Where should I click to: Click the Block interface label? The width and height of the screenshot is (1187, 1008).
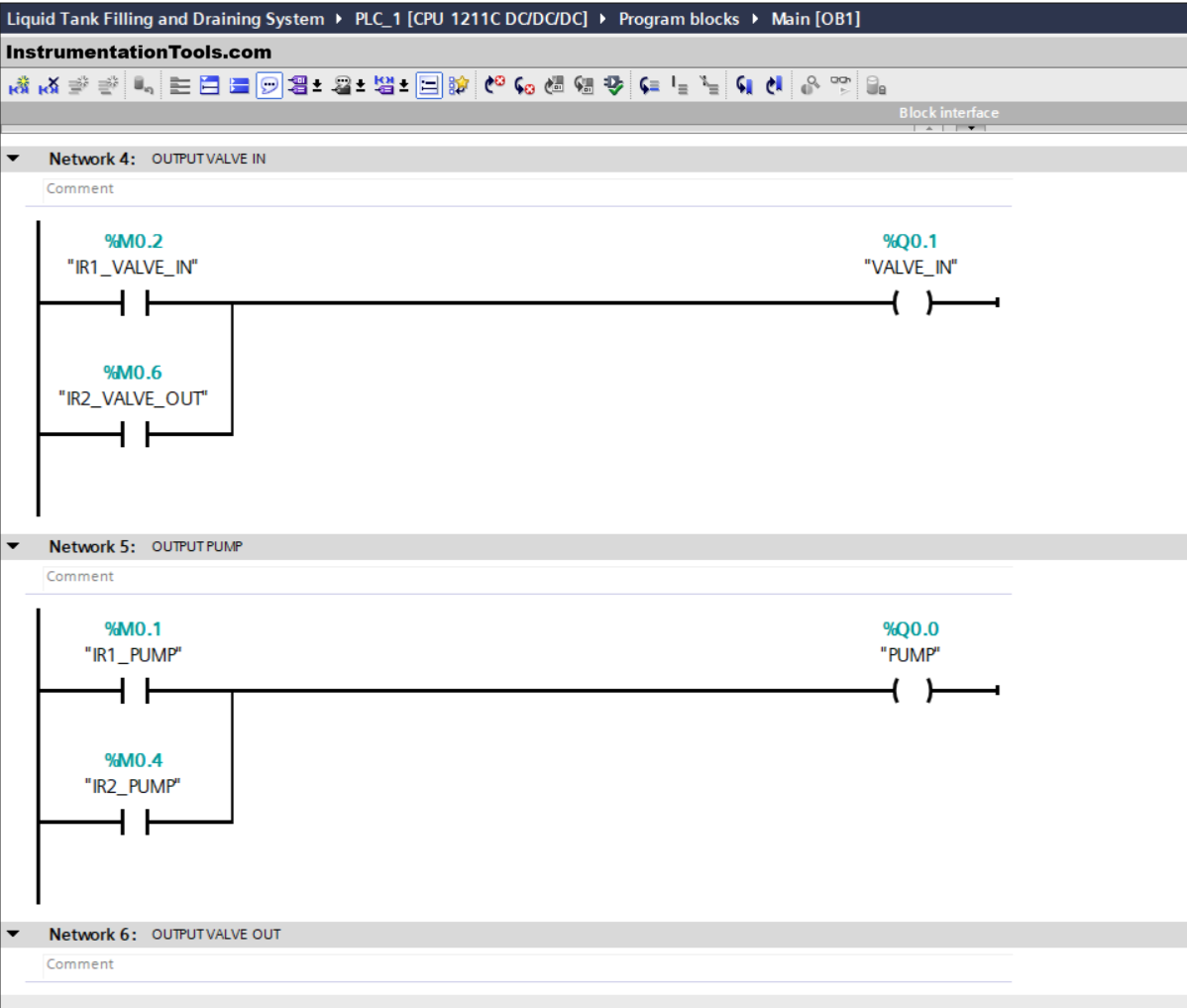tap(948, 113)
